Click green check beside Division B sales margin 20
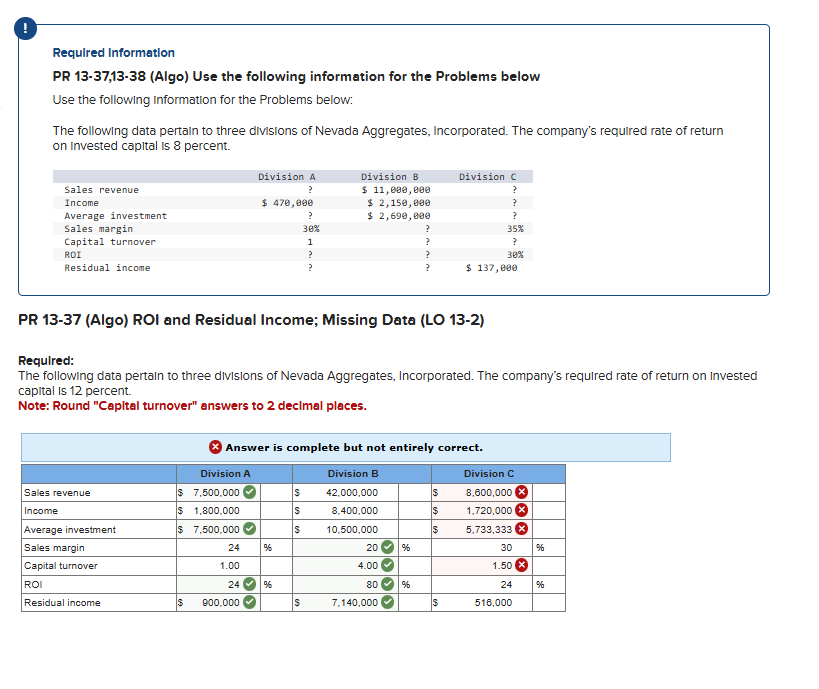Screen dimensions: 819x689 [x=388, y=547]
